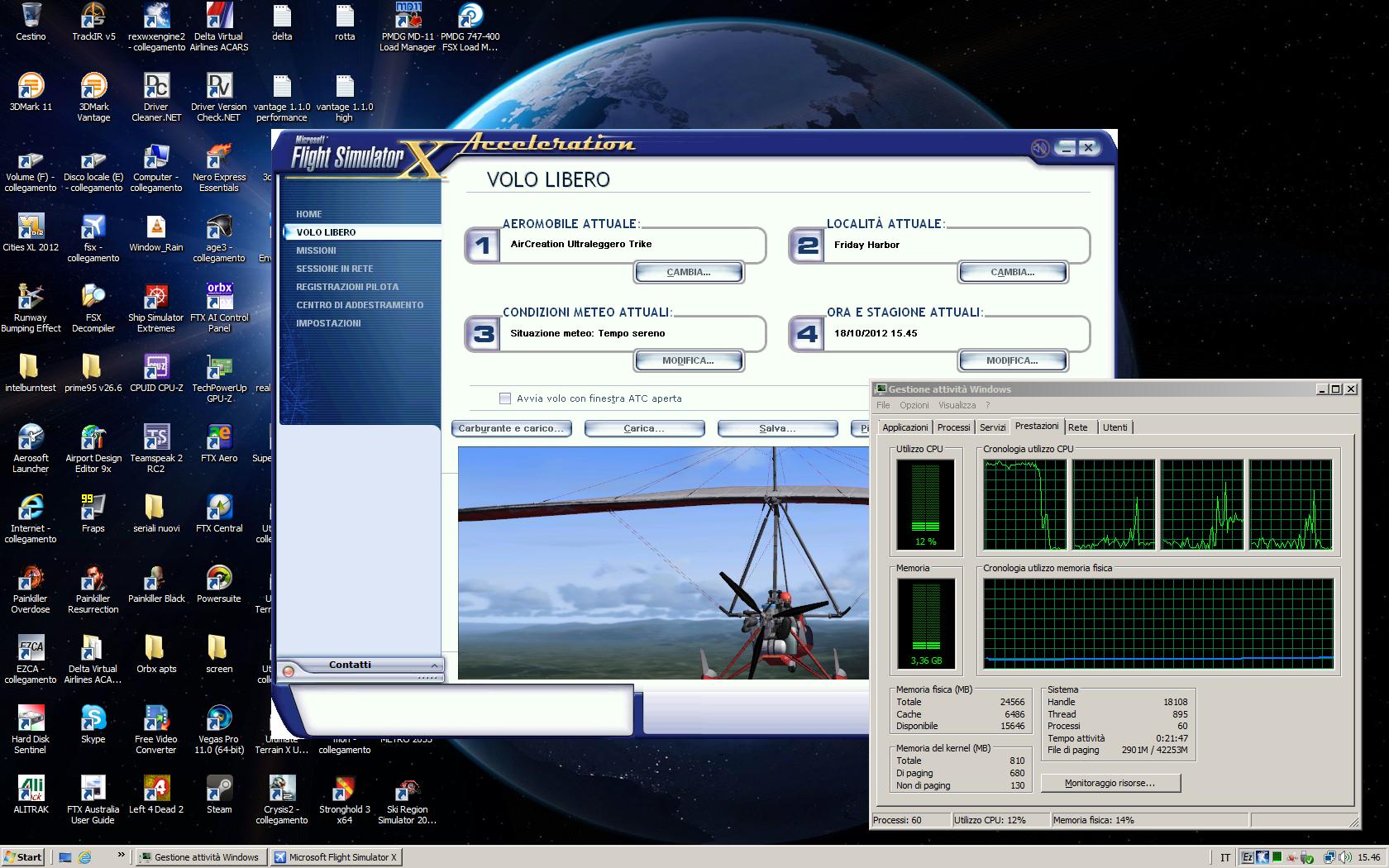Switch to Microsoft Flight Simulator X taskbar item
The height and width of the screenshot is (868, 1389).
pyautogui.click(x=336, y=857)
